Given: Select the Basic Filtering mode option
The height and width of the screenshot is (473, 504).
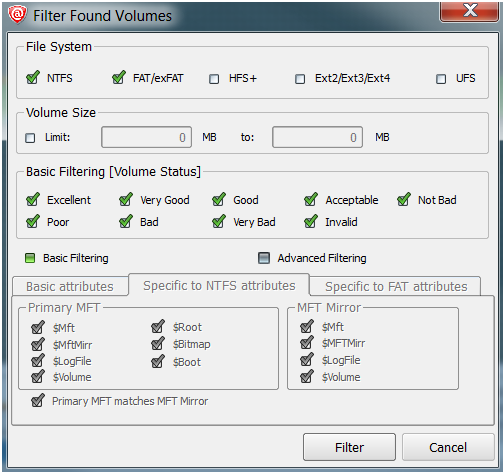Looking at the screenshot, I should tap(30, 258).
